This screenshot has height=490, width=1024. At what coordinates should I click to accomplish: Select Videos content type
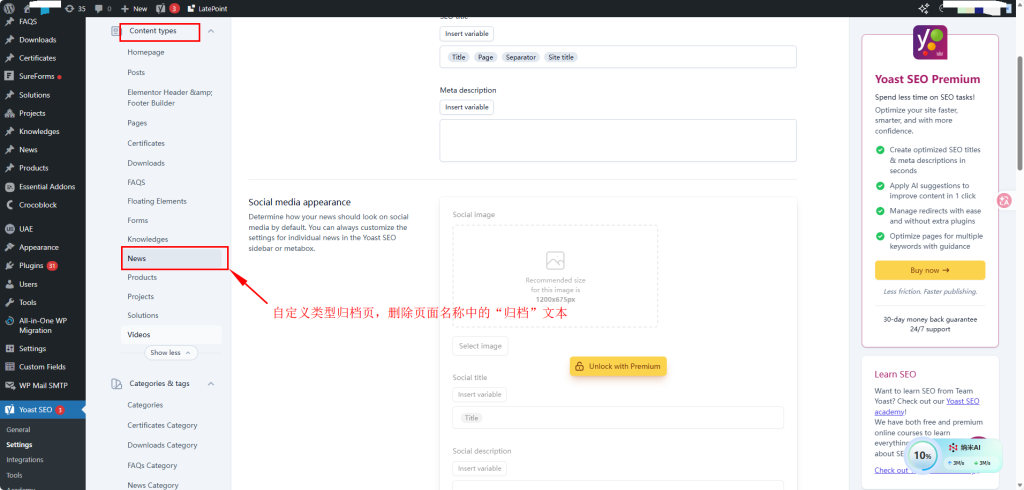pyautogui.click(x=139, y=334)
